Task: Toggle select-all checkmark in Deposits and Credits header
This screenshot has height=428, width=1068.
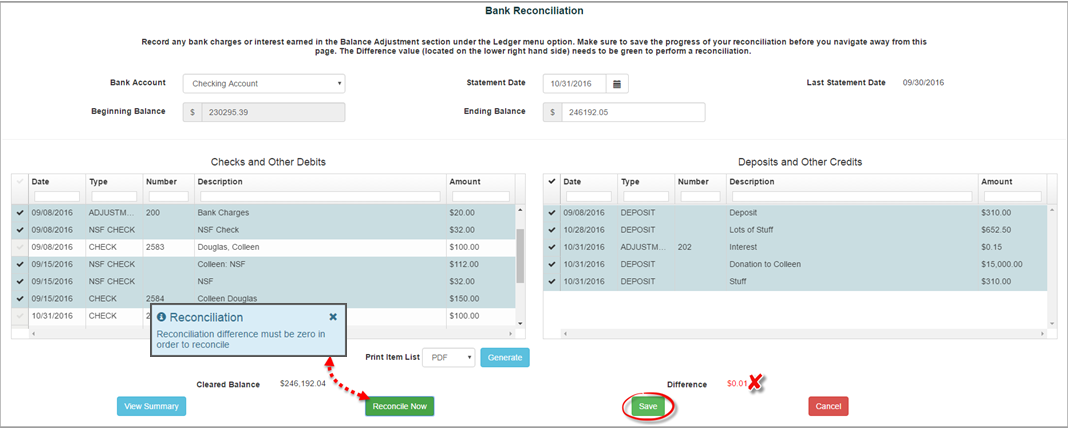Action: (552, 182)
